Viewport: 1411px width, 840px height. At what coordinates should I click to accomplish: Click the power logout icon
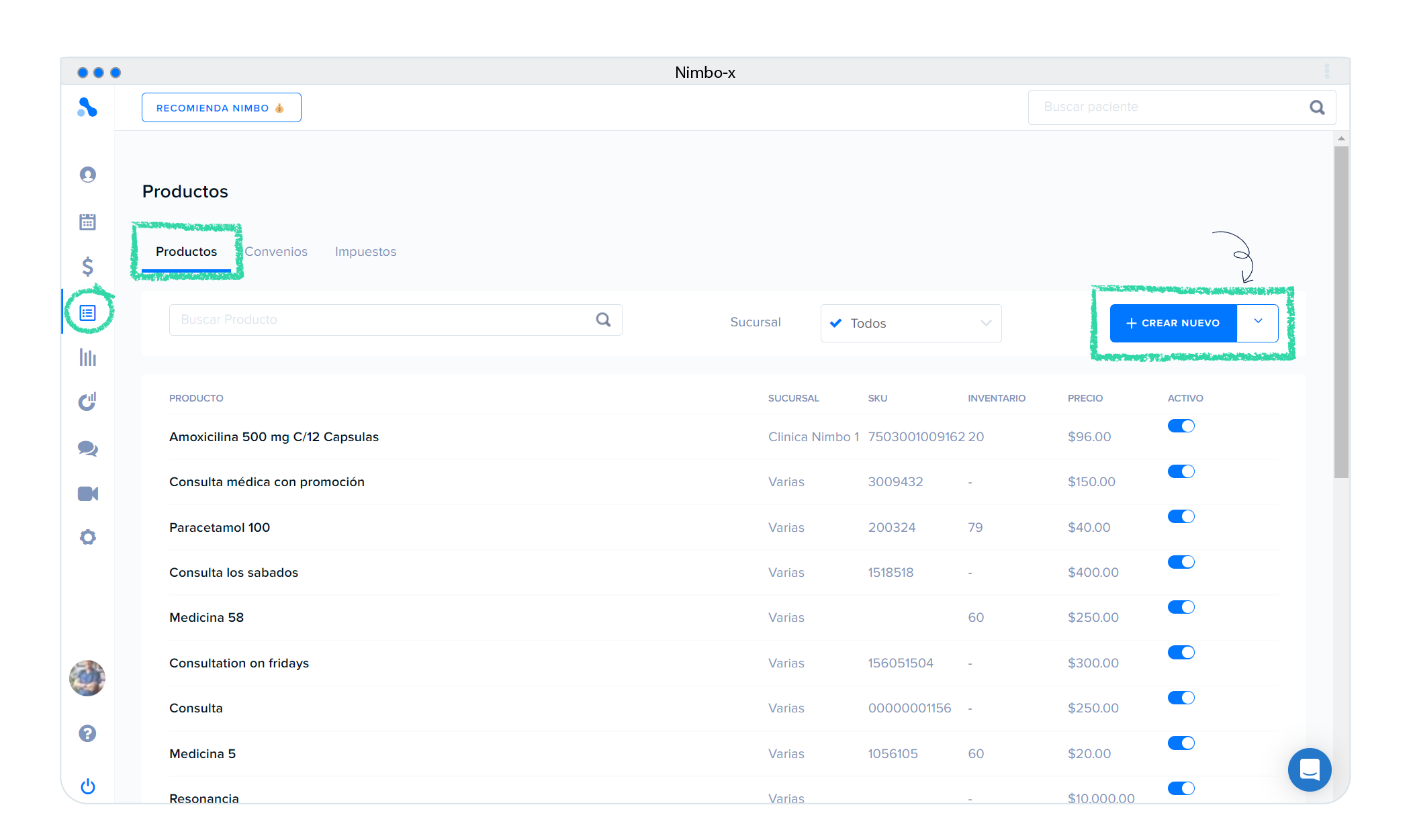(x=87, y=786)
